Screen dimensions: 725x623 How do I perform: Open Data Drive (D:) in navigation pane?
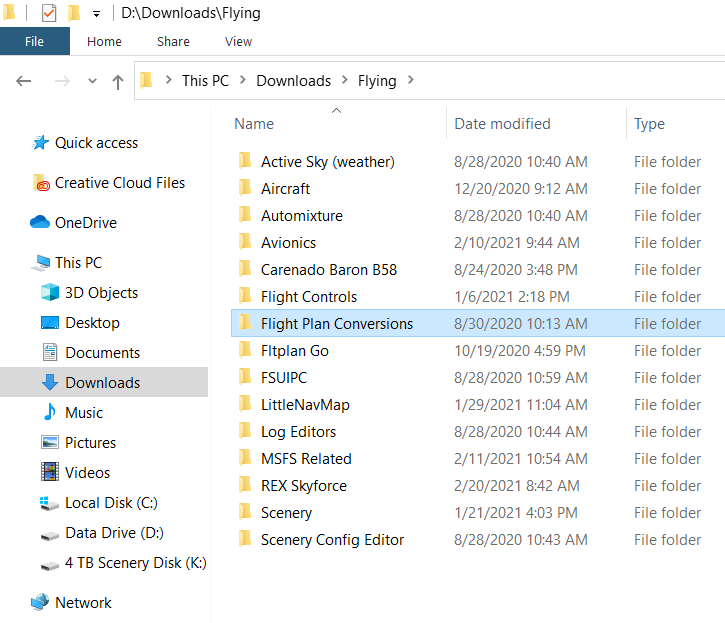[115, 532]
